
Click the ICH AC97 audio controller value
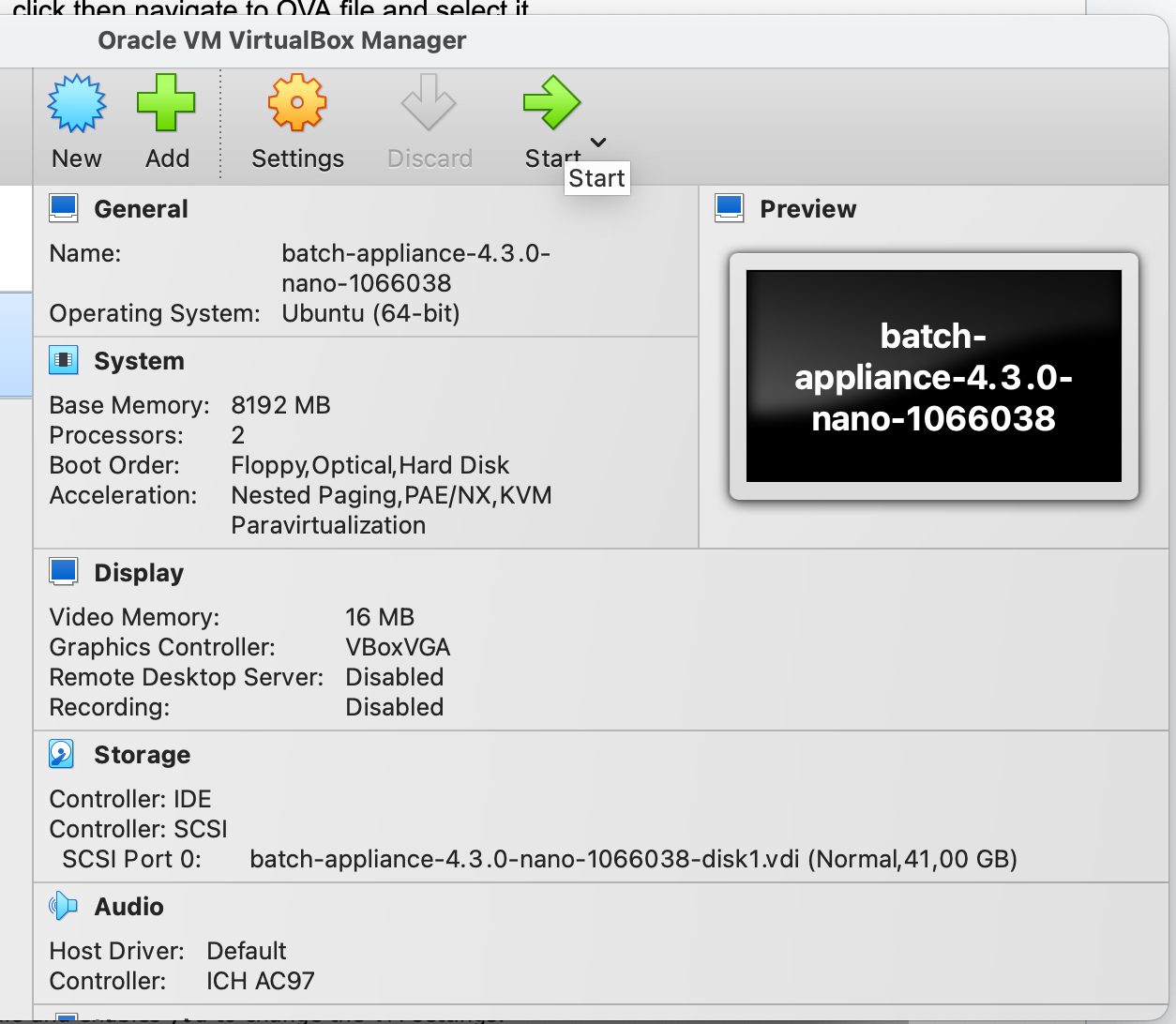(261, 981)
